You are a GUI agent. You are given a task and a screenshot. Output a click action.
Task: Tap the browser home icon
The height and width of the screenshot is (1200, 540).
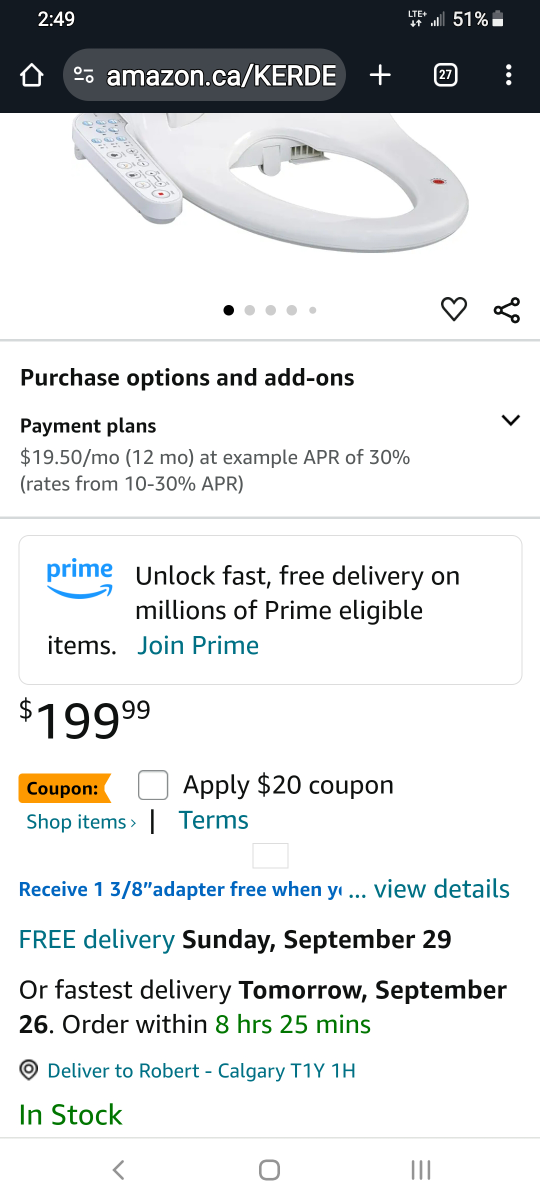coord(32,75)
